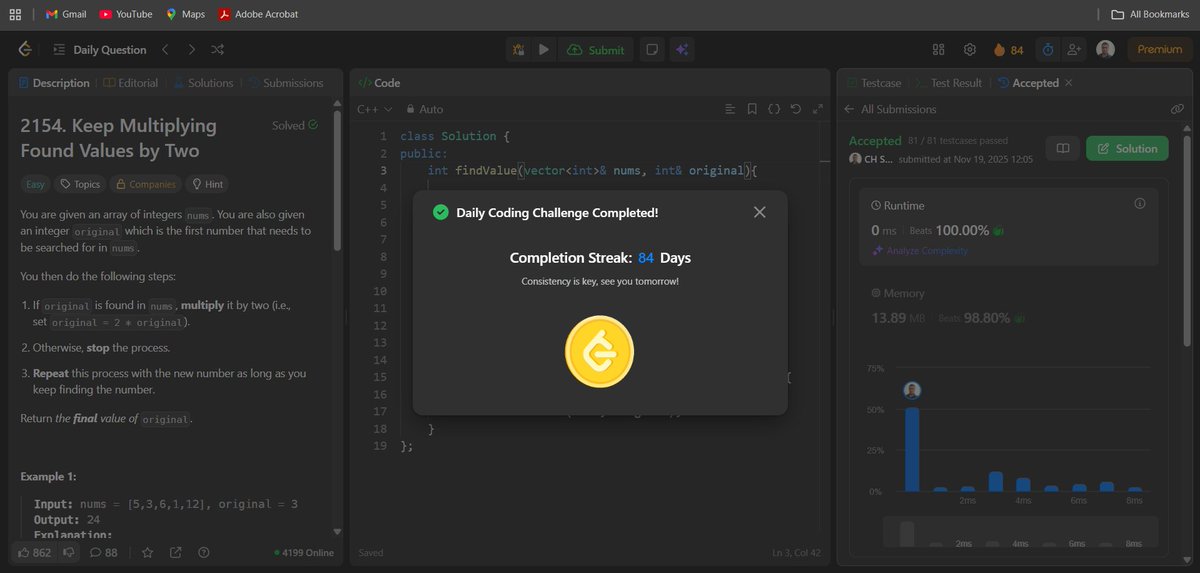Click the LeetCode logo home icon

click(x=26, y=49)
